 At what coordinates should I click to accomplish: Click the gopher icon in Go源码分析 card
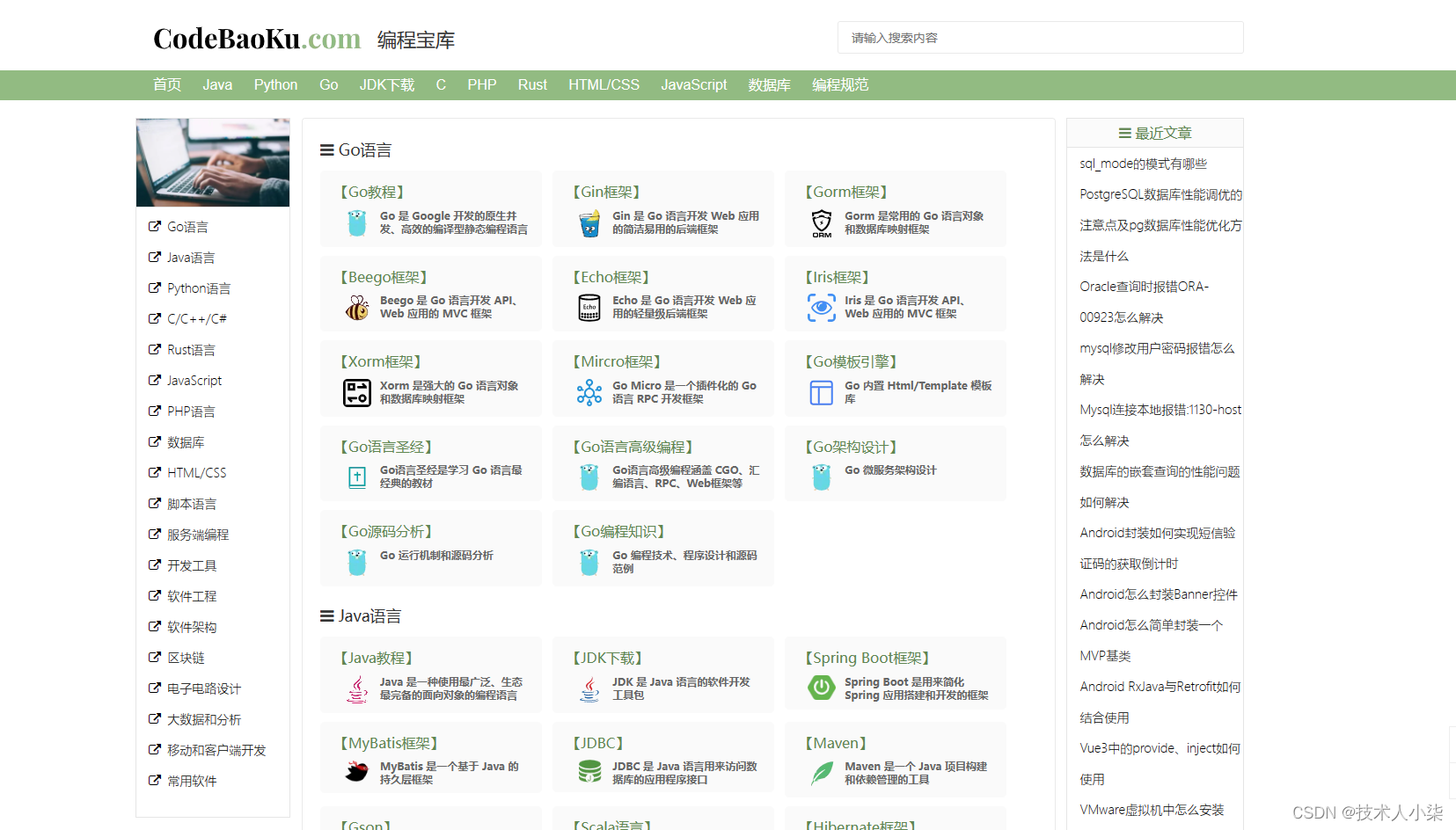[357, 563]
